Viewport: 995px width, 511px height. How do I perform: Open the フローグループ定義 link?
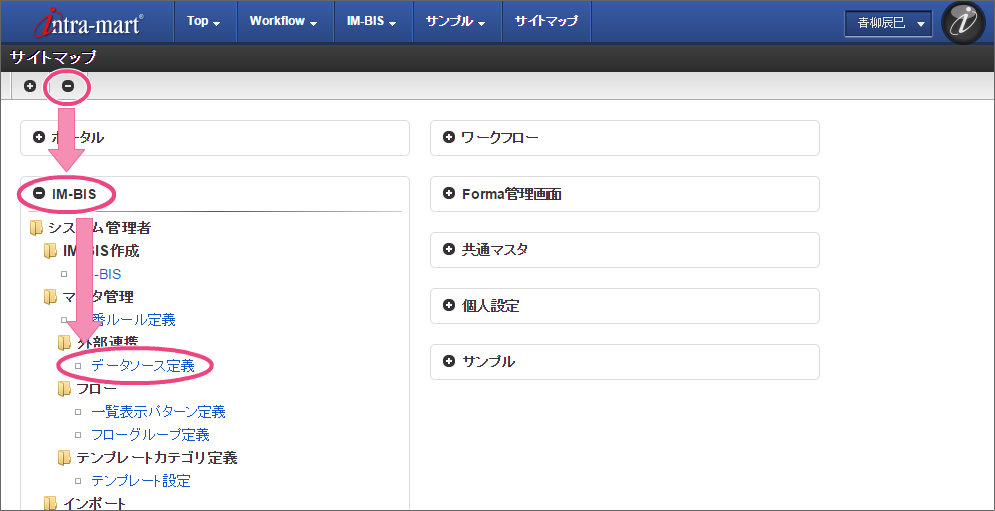pyautogui.click(x=150, y=435)
